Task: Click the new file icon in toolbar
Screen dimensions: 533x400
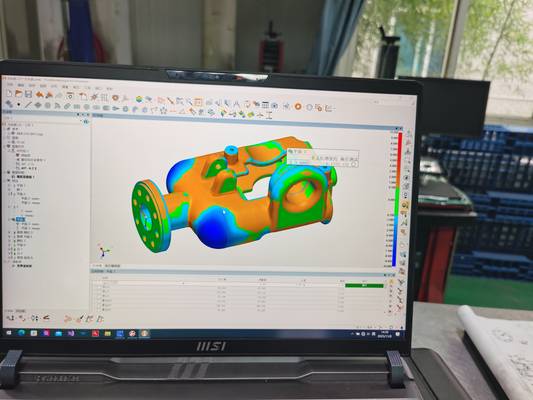Action: [9, 93]
